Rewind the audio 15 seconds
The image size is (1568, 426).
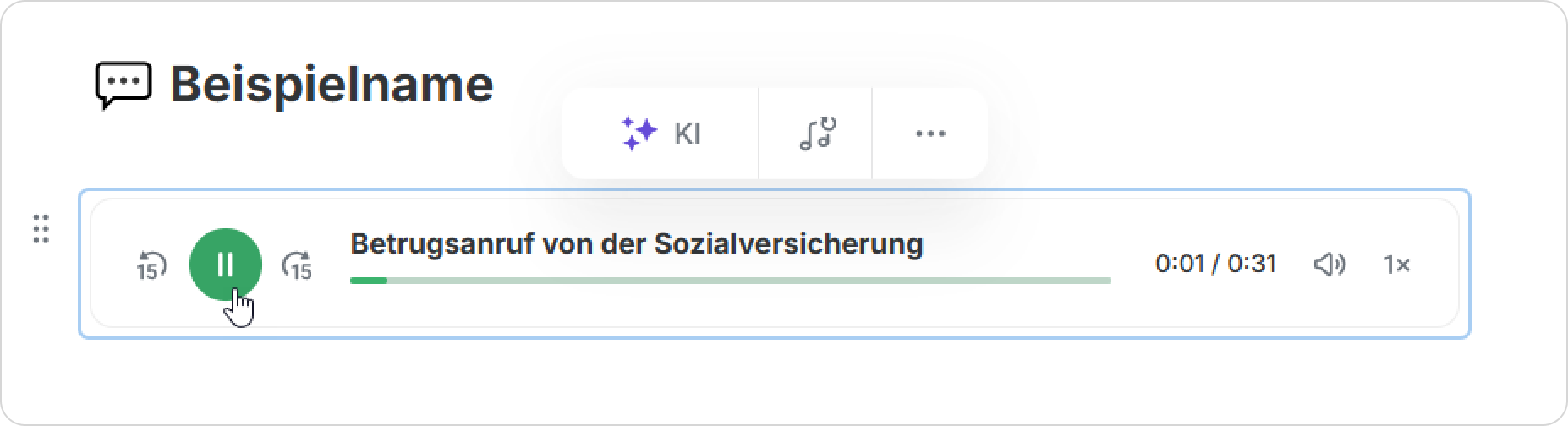coord(151,265)
